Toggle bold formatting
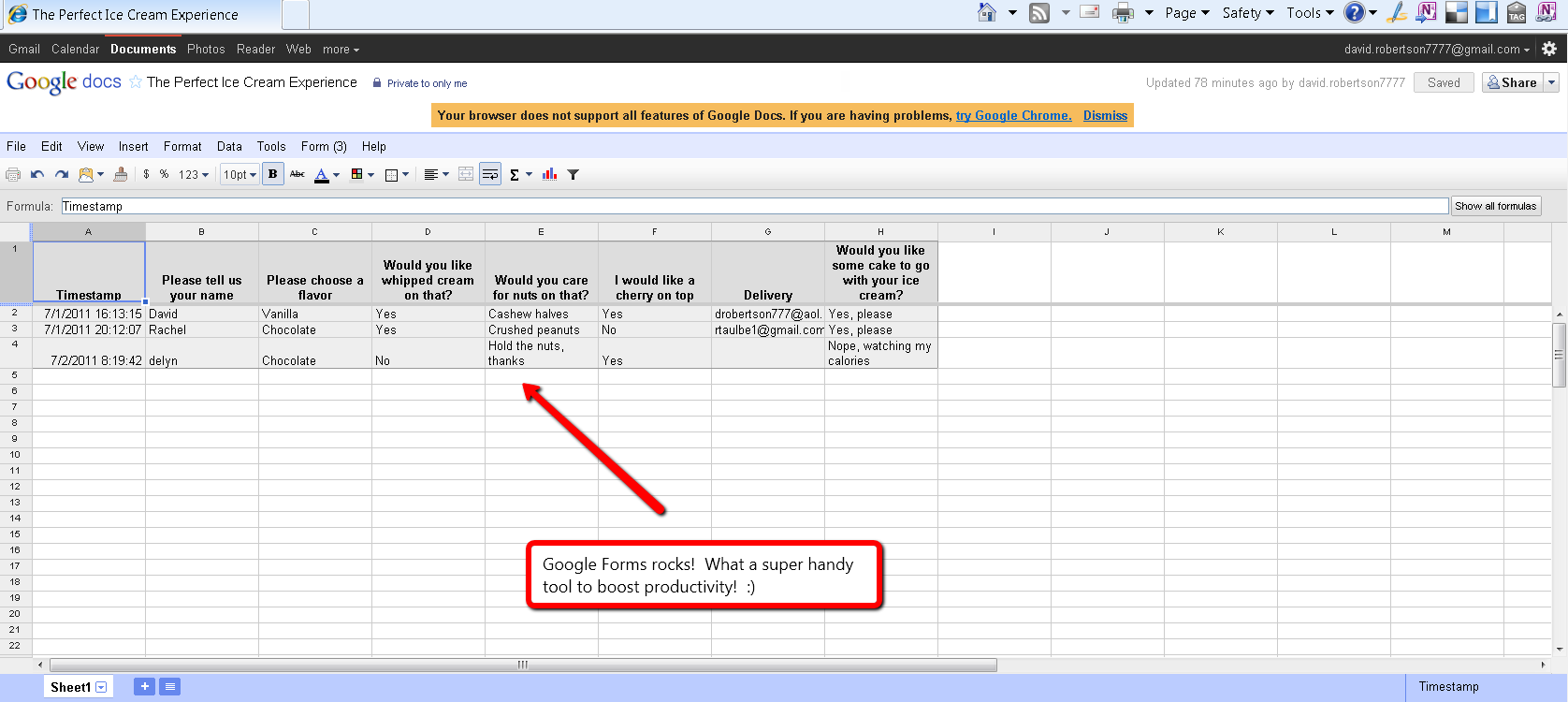Image resolution: width=1568 pixels, height=702 pixels. (x=272, y=175)
